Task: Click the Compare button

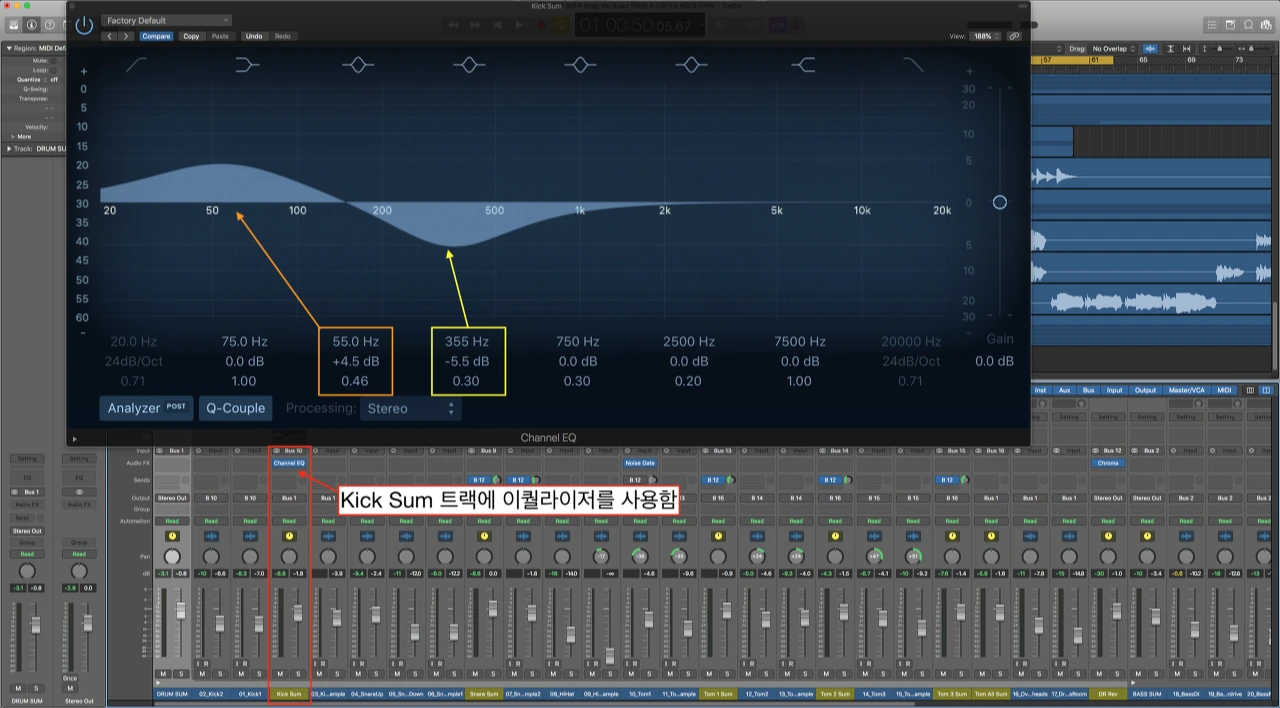Action: 155,36
